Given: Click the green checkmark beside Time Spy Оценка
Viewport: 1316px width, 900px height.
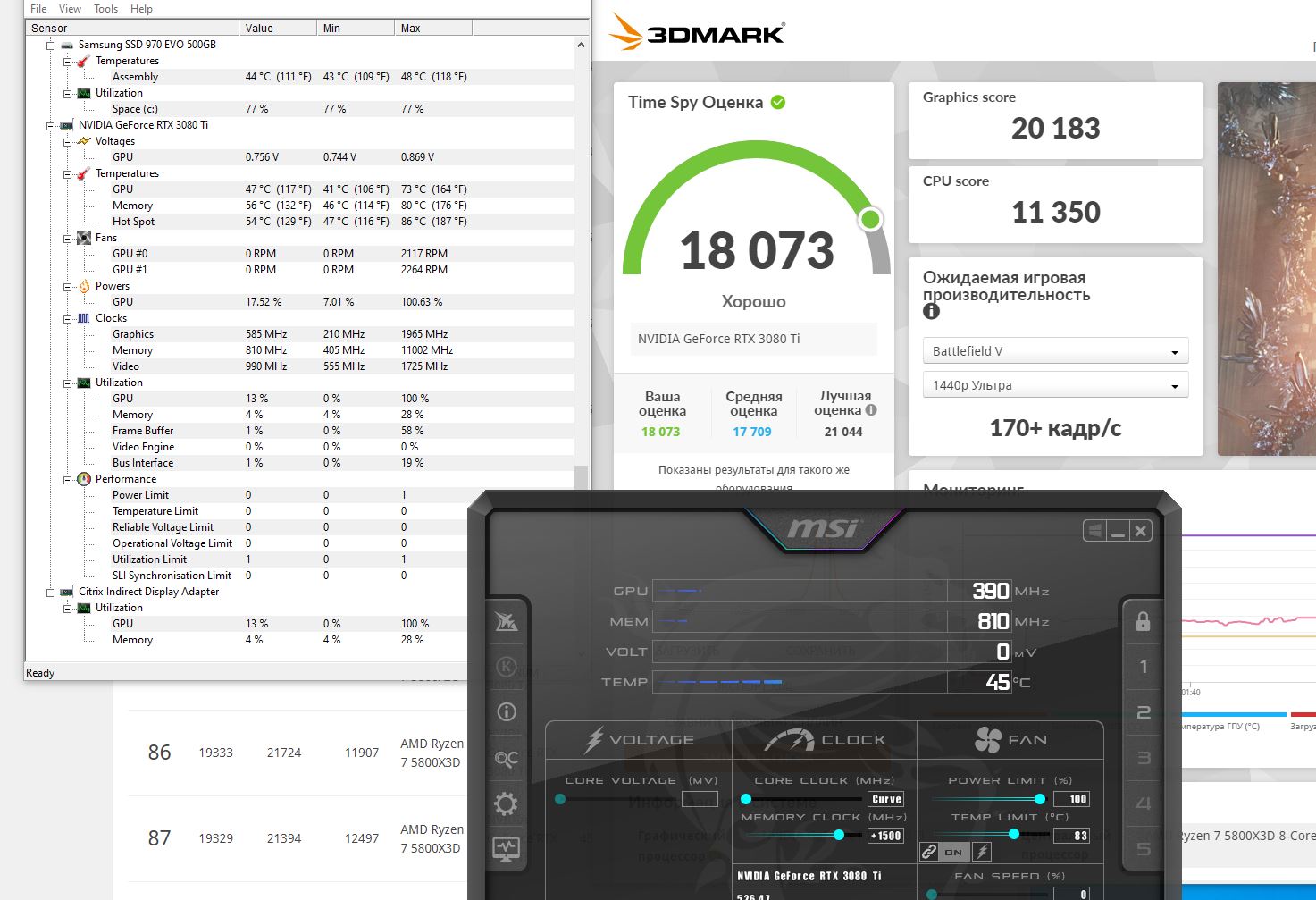Looking at the screenshot, I should (x=778, y=102).
